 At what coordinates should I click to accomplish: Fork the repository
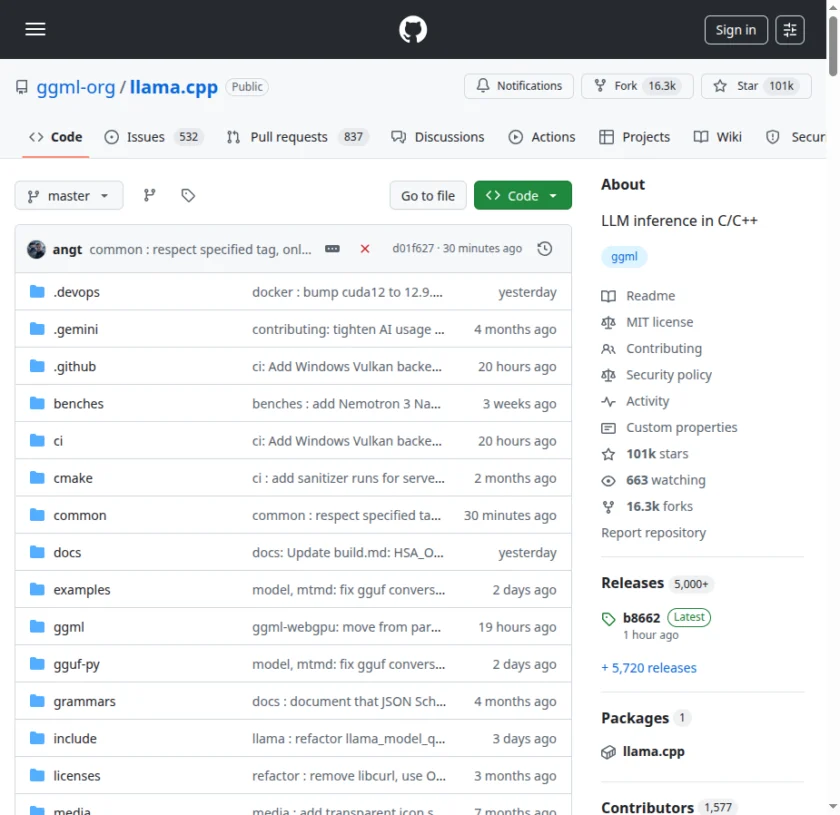click(x=636, y=86)
